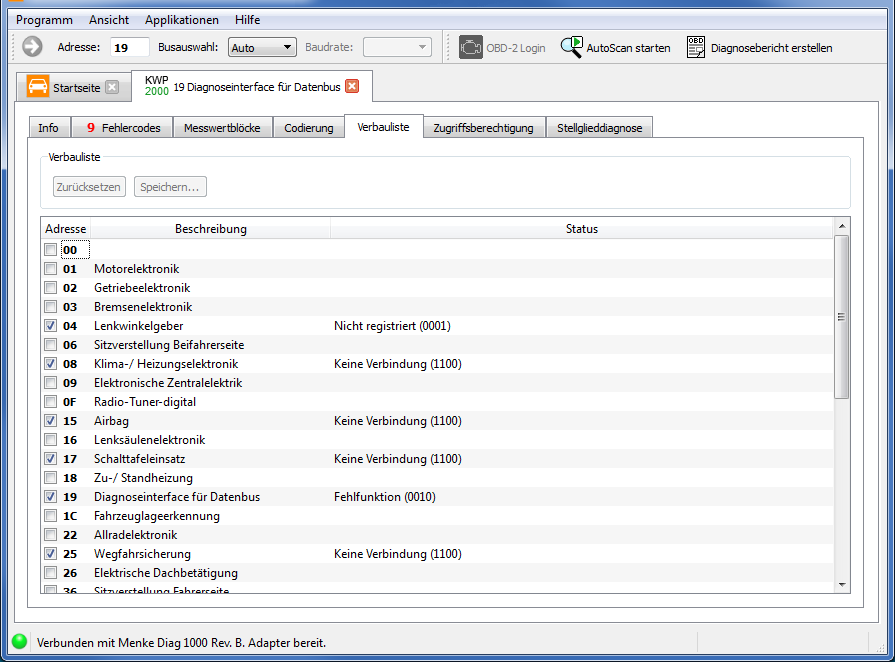895x662 pixels.
Task: Toggle checkbox for 03 Bremsenelektronik
Action: (51, 307)
